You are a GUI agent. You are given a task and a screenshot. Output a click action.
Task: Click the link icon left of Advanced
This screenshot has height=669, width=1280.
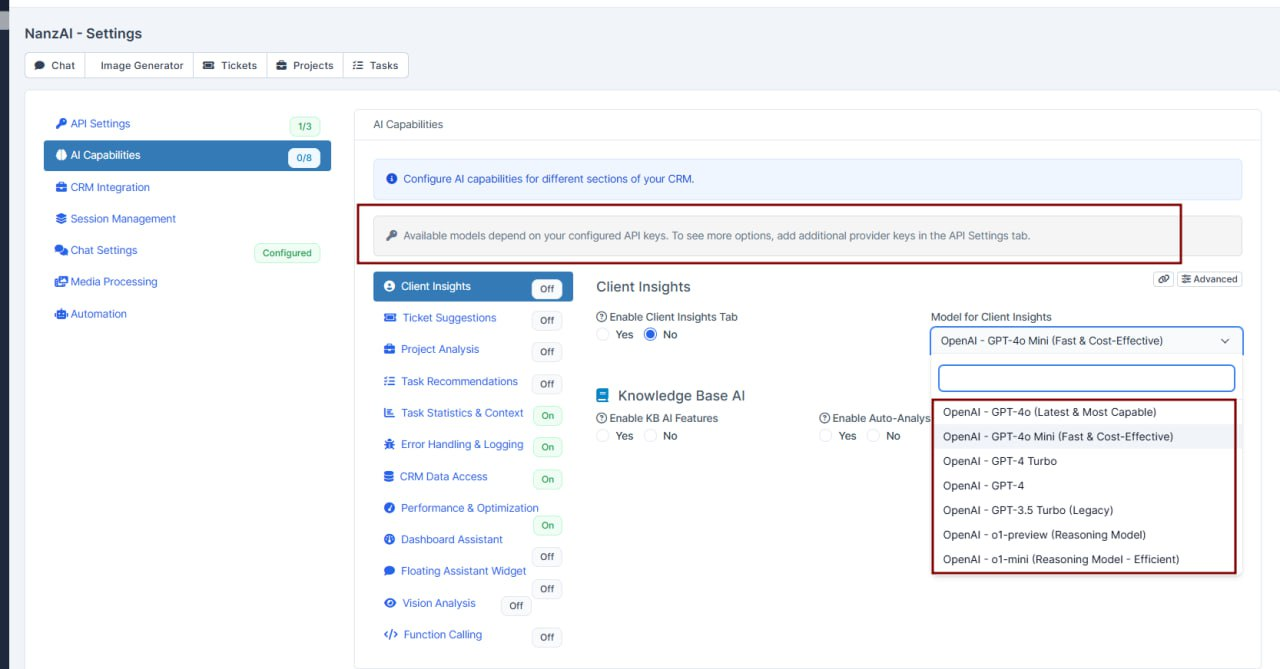pyautogui.click(x=1163, y=280)
